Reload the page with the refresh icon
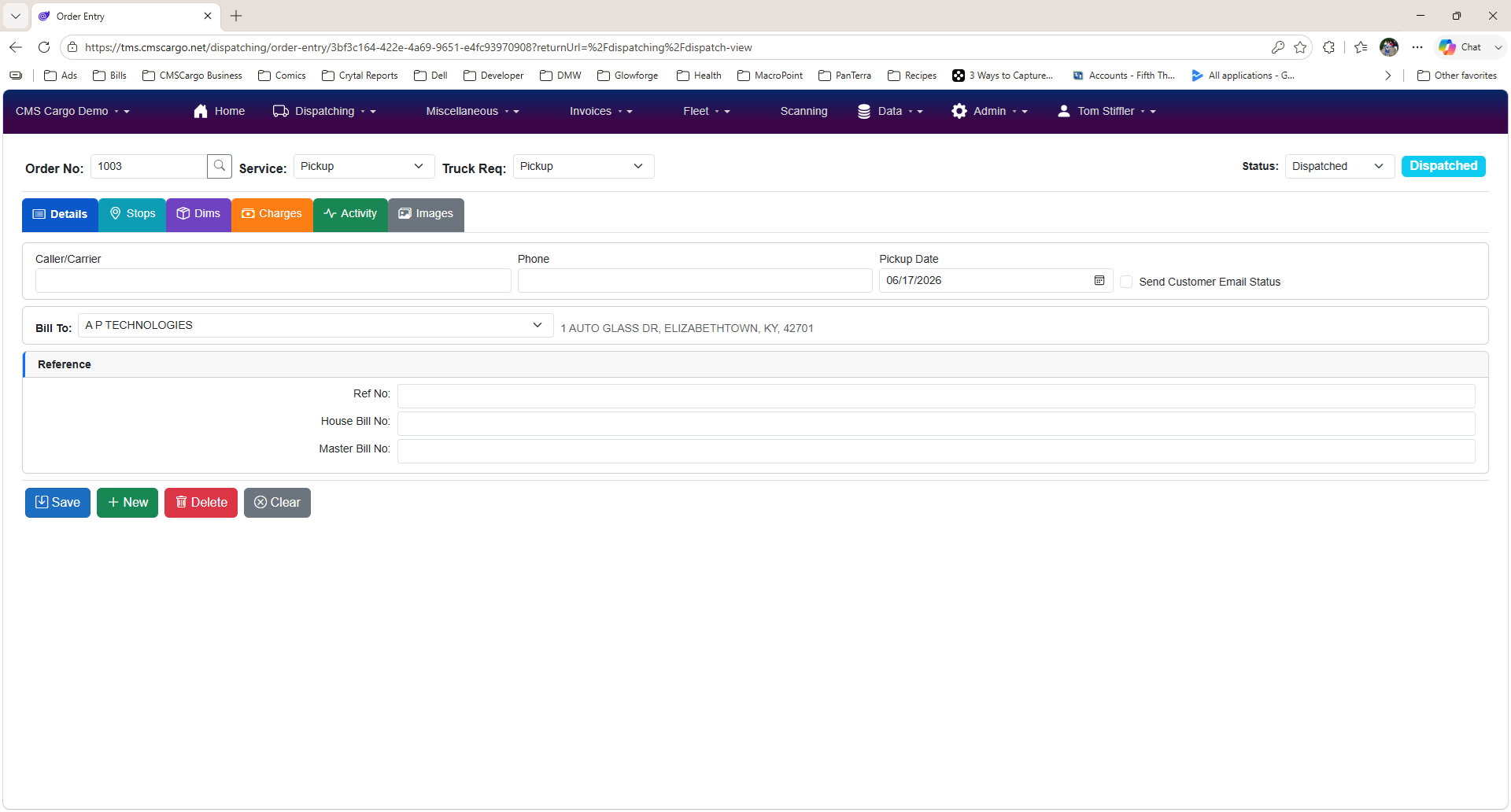1511x812 pixels. 44,47
